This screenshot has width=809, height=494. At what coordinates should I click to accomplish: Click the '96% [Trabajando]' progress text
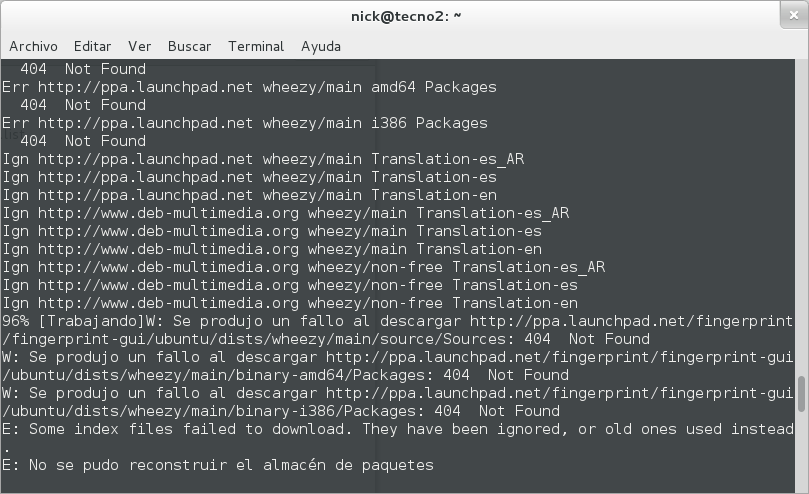pos(73,321)
